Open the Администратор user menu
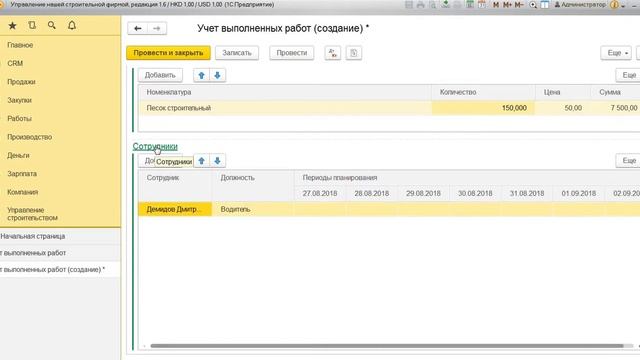This screenshot has height=360, width=640. (580, 4)
